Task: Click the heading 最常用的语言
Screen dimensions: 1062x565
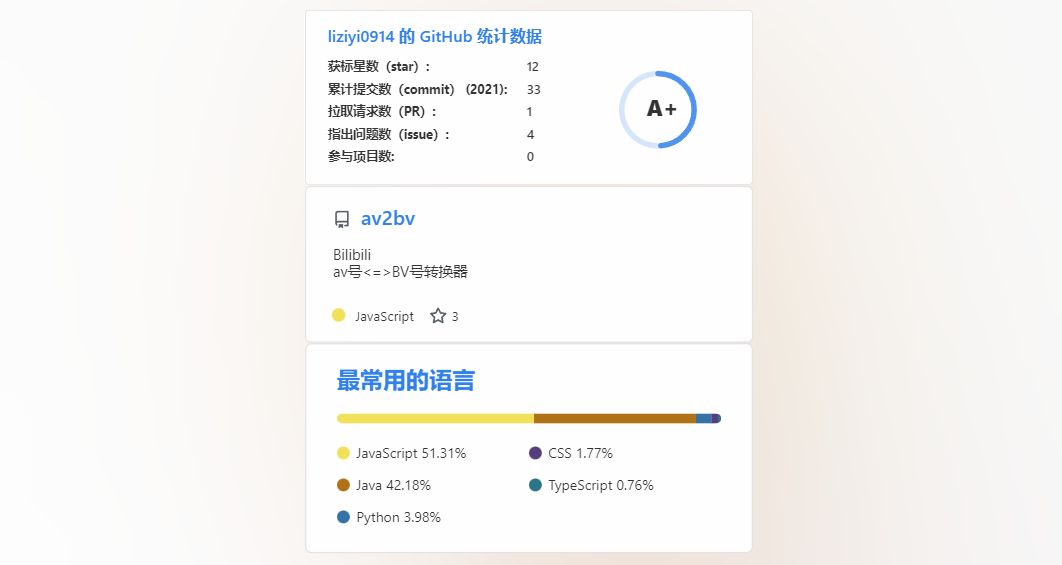Action: click(x=406, y=381)
